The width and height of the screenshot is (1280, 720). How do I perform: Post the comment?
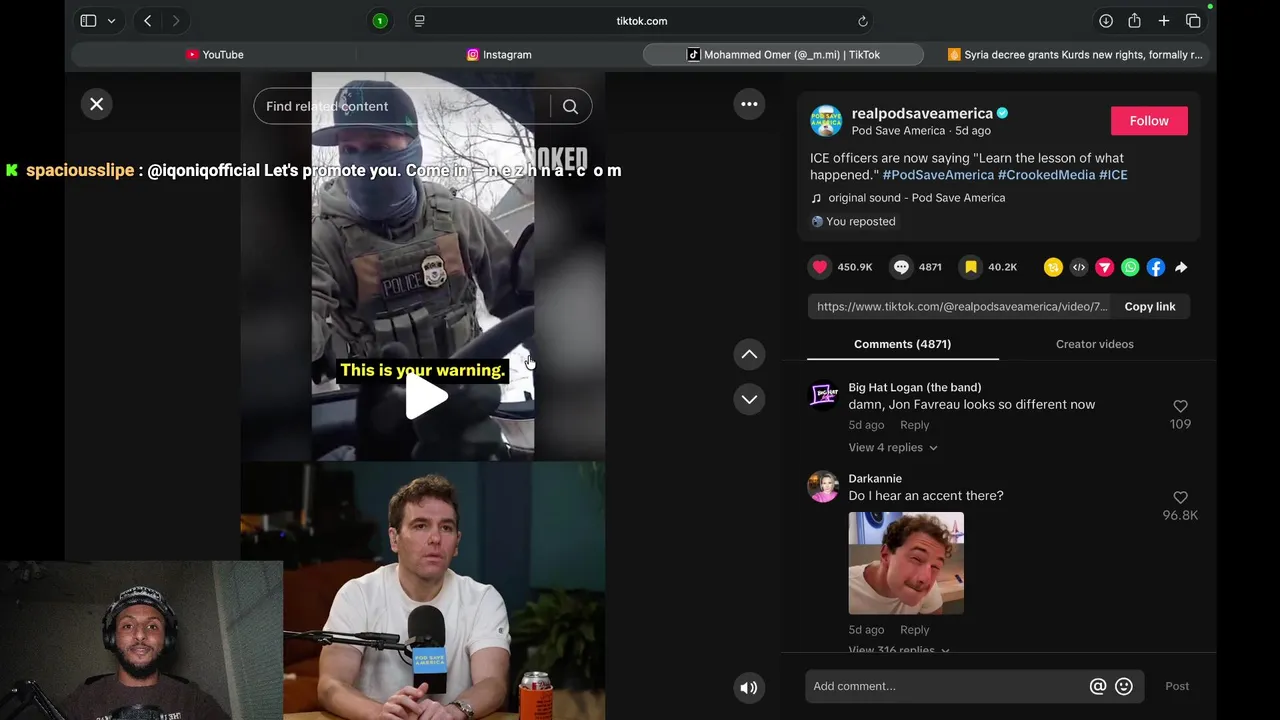[1177, 686]
